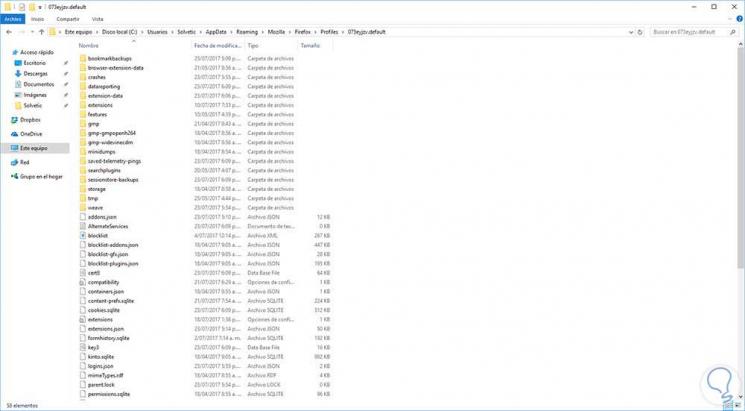Expand the ribbon chevron near Help
The image size is (745, 411).
coord(730,19)
